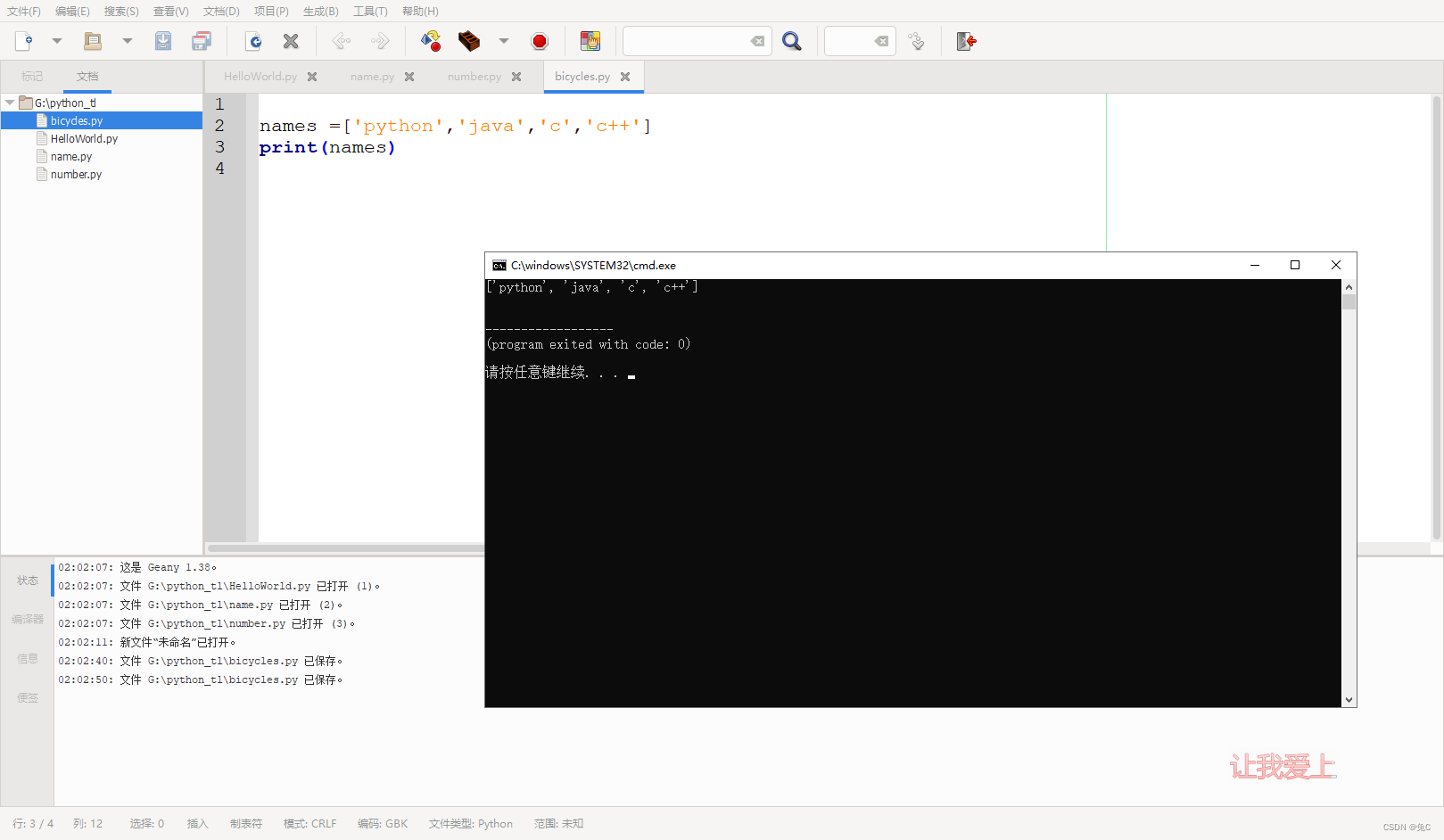
Task: Switch to the 文档 sidebar tab
Action: tap(87, 77)
